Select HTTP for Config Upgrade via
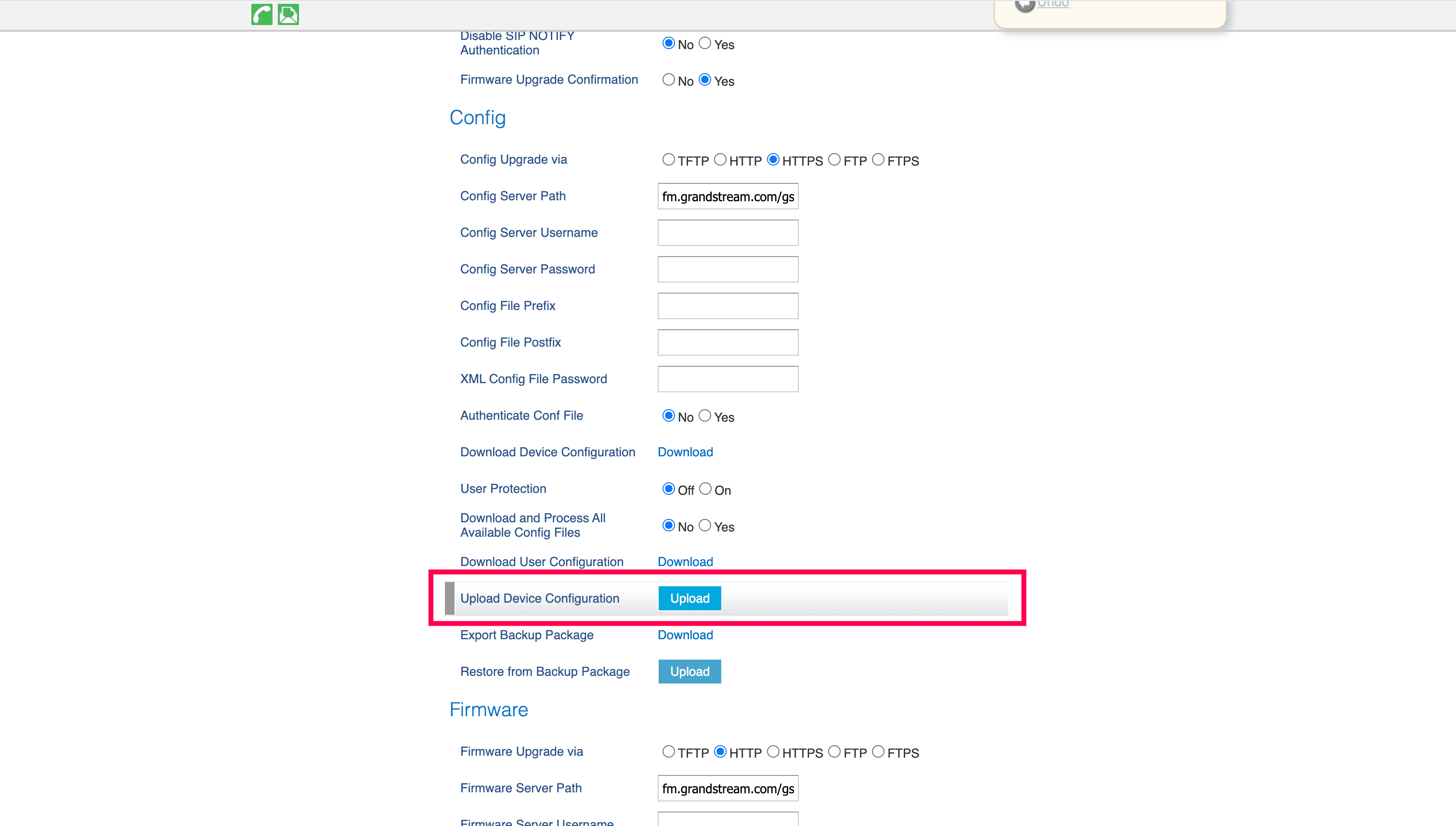Image resolution: width=1456 pixels, height=826 pixels. click(720, 160)
